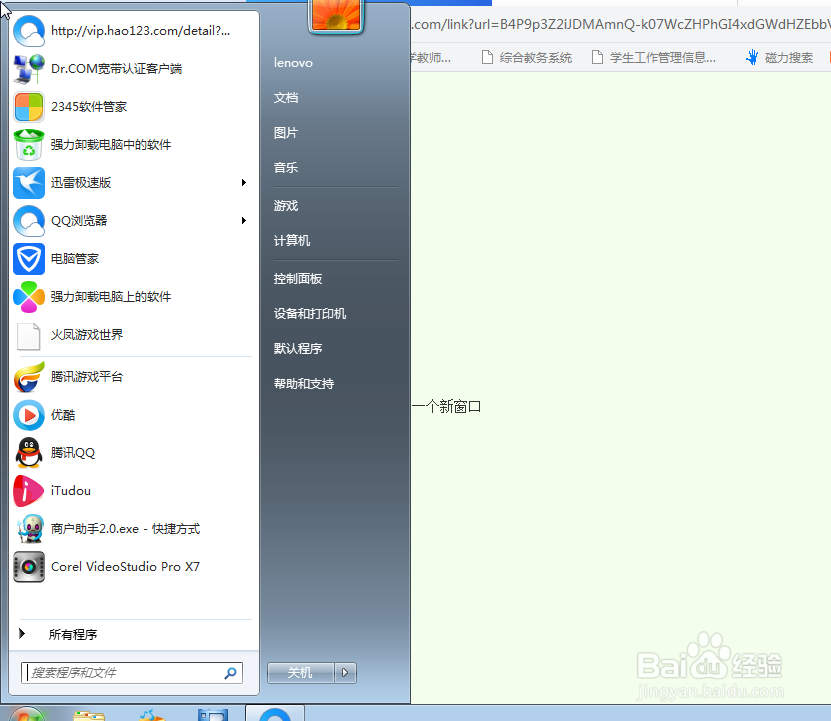Open 计算机 in Start menu
Screen dimensions: 831x721
click(x=291, y=241)
